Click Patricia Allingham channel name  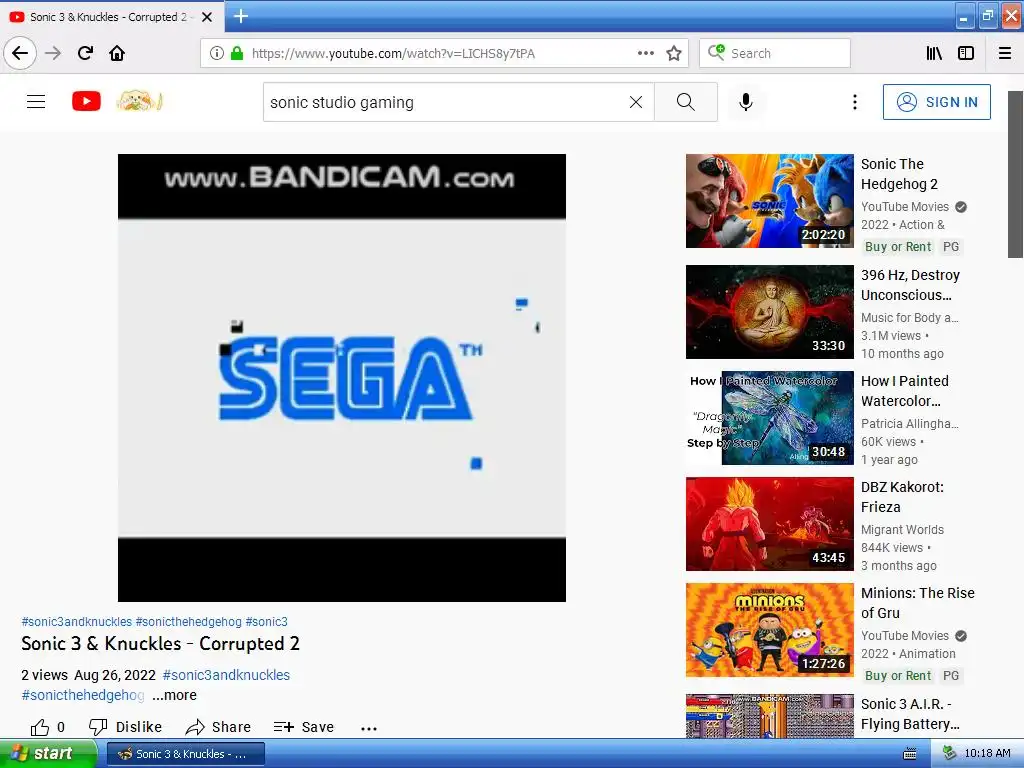point(910,423)
